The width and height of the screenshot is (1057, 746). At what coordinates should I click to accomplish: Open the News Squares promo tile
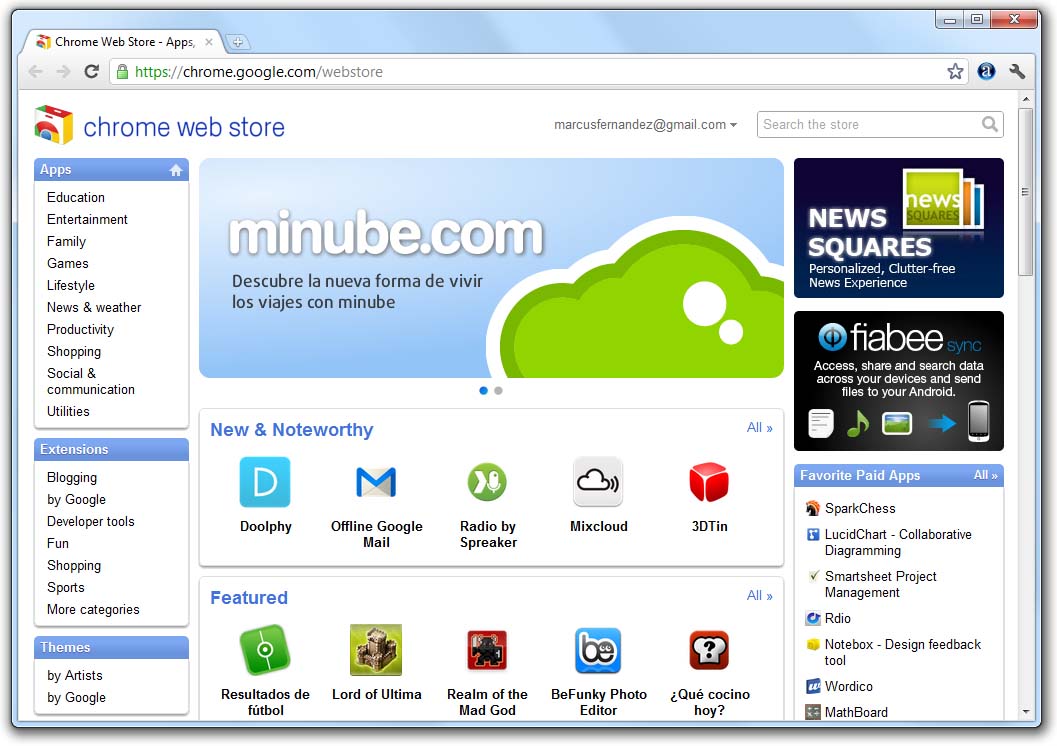point(899,228)
